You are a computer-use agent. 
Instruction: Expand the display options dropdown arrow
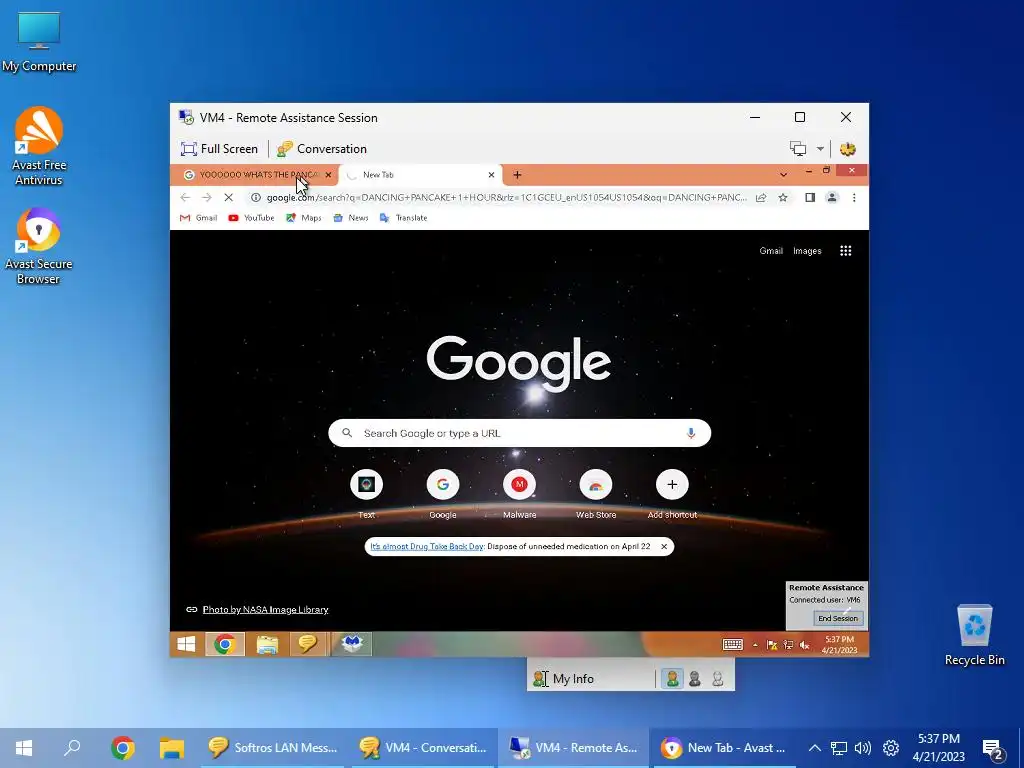820,149
